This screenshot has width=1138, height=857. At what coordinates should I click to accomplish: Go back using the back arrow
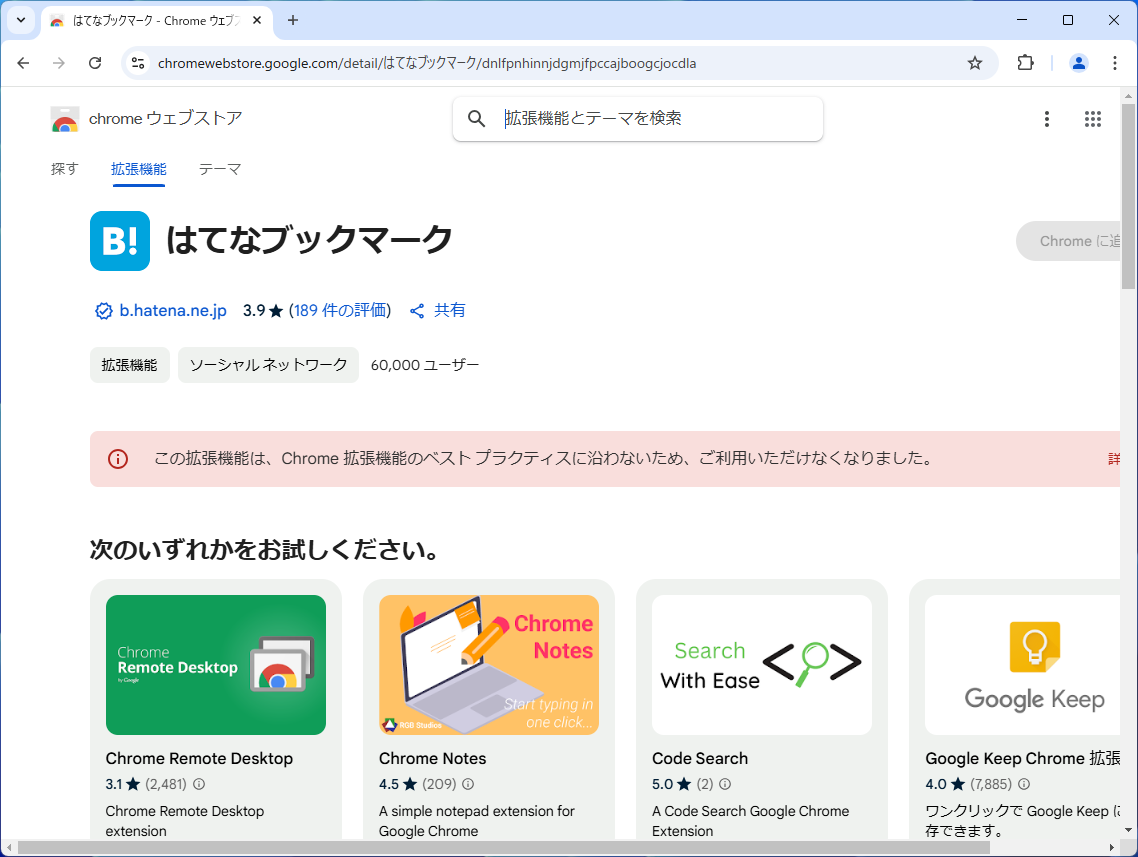(23, 62)
